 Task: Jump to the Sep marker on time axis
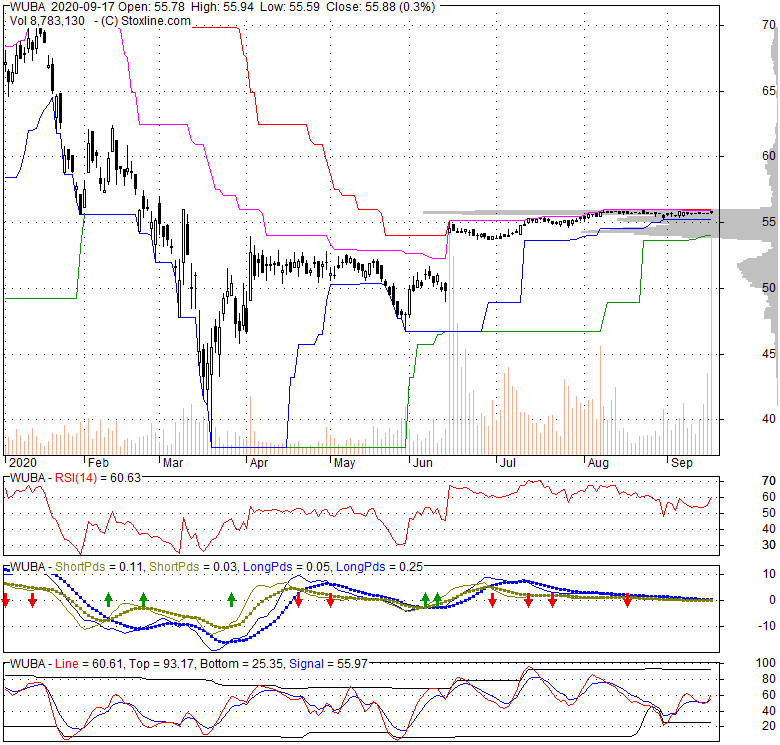tap(682, 463)
